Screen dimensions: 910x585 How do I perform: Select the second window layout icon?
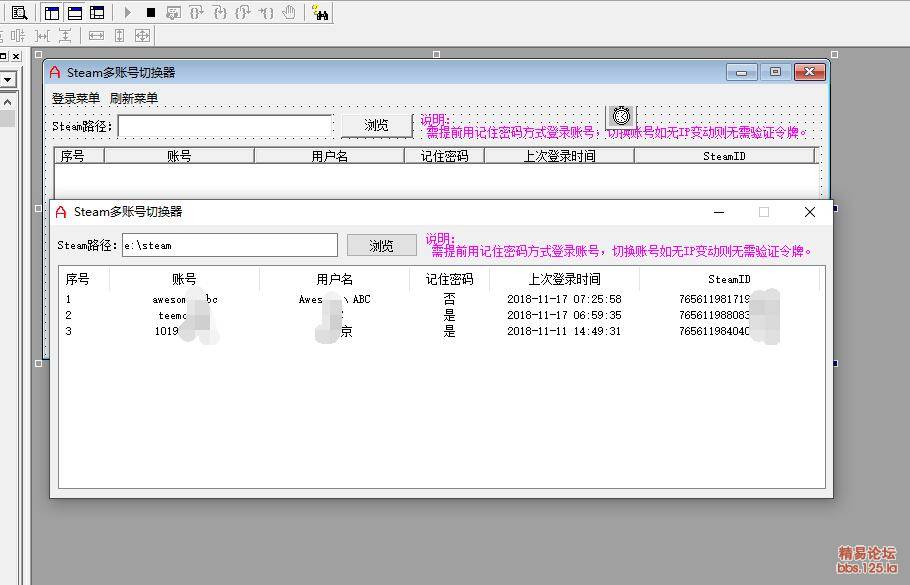pos(75,12)
